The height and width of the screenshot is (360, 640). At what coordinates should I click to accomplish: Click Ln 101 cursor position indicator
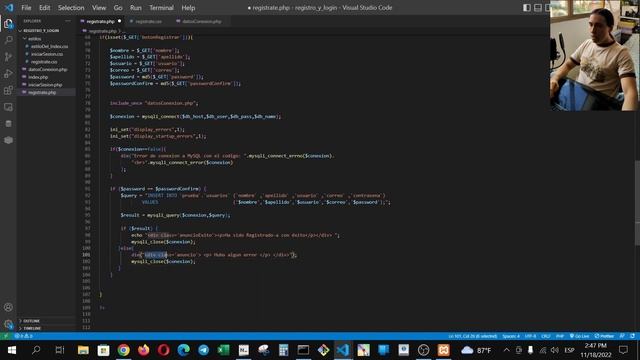click(473, 336)
